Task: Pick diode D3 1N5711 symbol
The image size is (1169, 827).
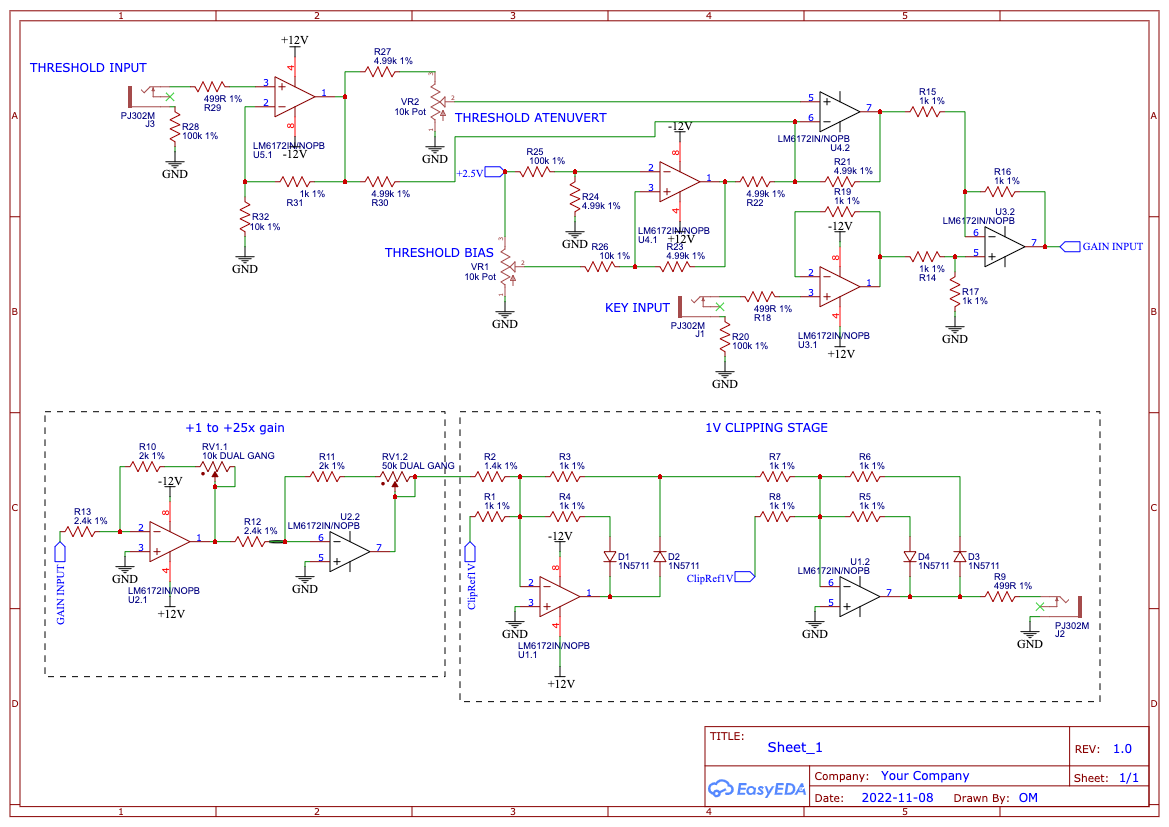Action: point(960,556)
